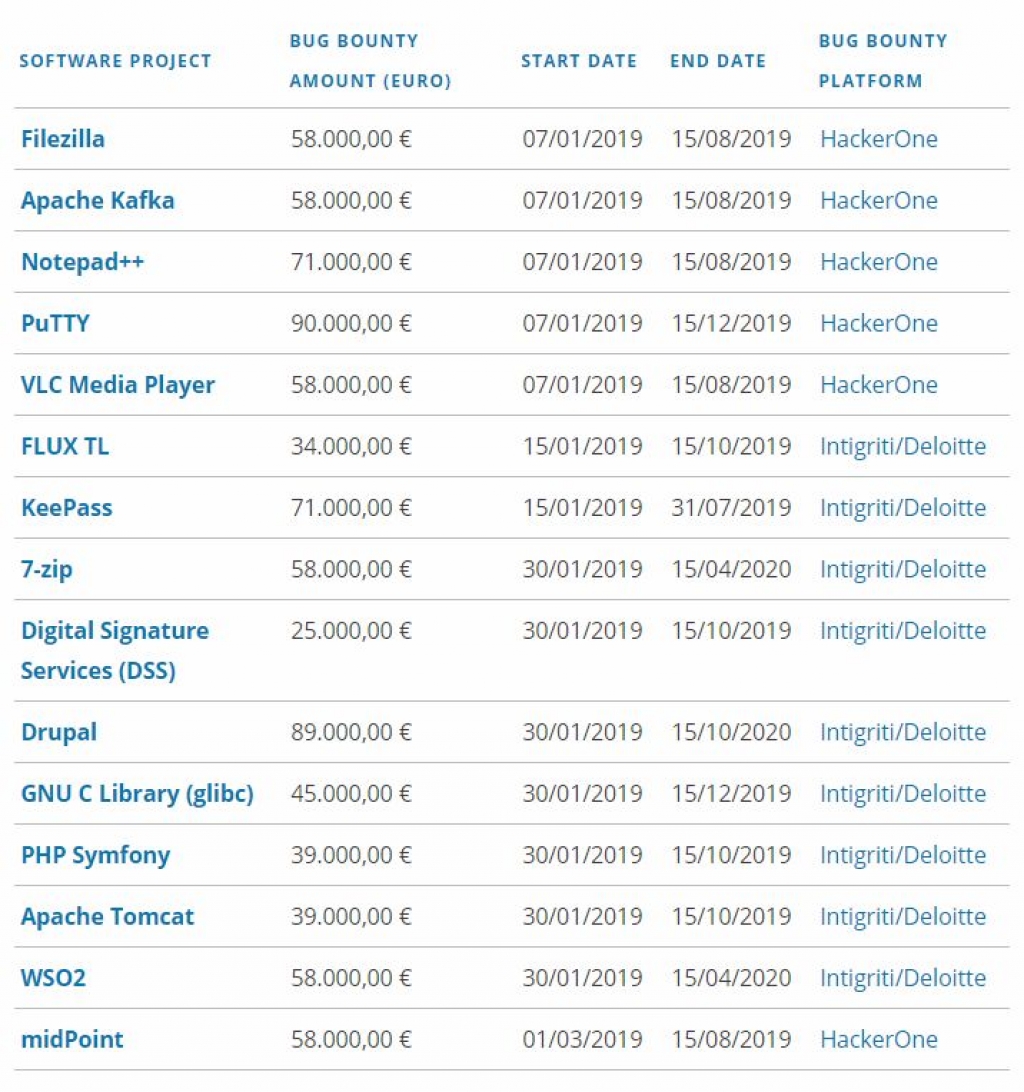Select the VLC Media Player link
Viewport: 1024px width, 1092px height.
point(118,384)
